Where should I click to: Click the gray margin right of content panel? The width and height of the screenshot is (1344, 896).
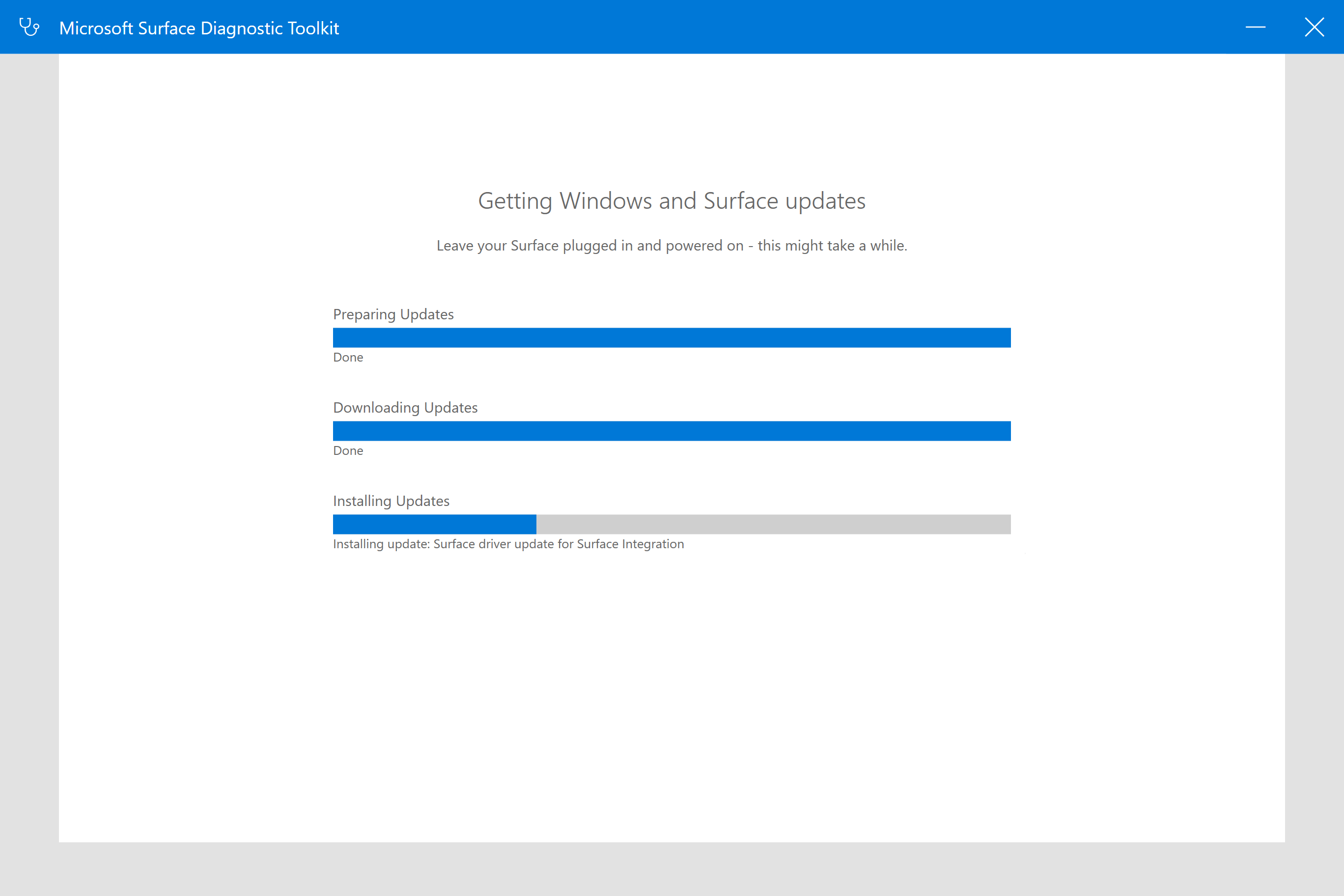[x=1315, y=446]
